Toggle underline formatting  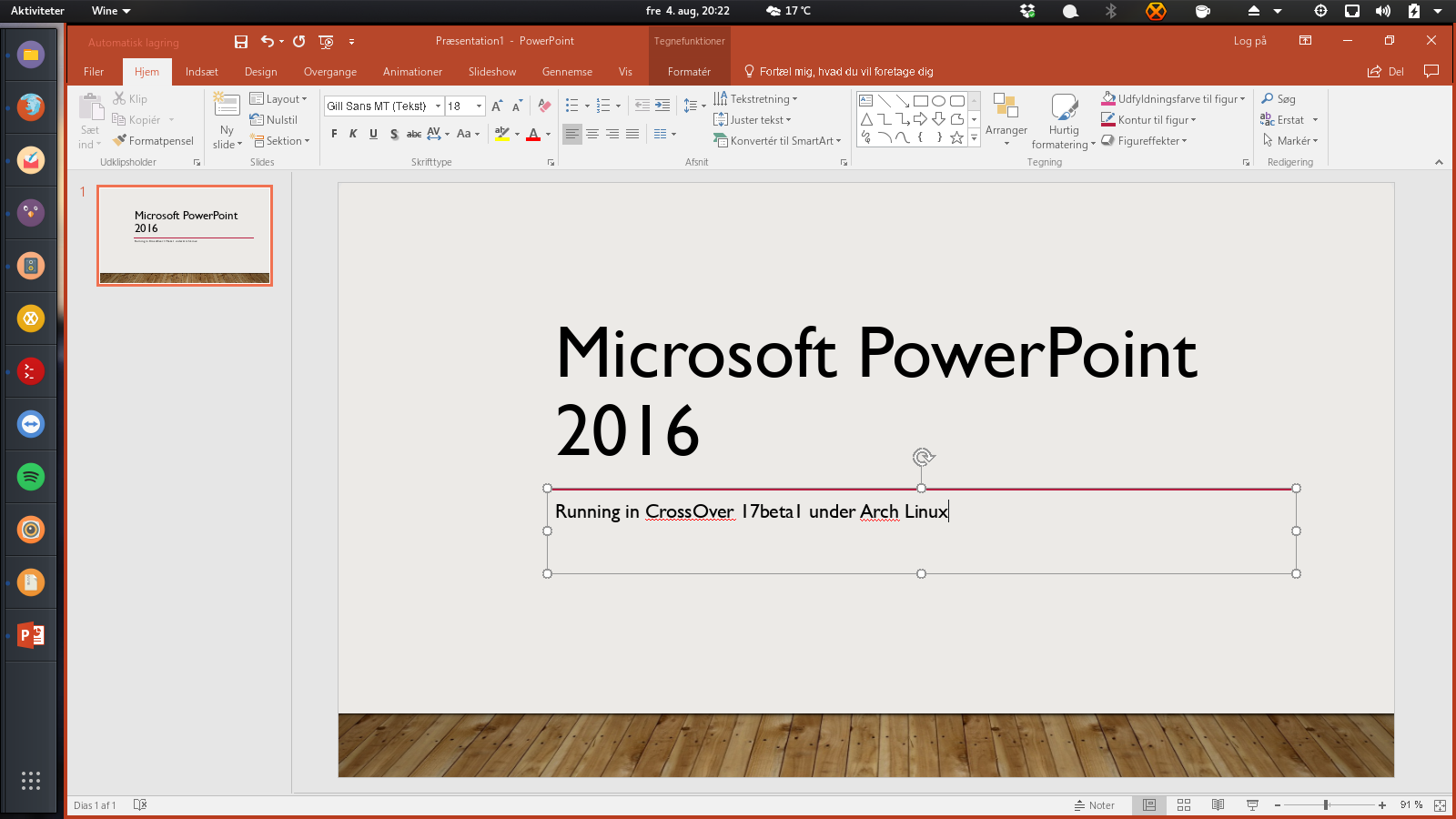(x=373, y=134)
